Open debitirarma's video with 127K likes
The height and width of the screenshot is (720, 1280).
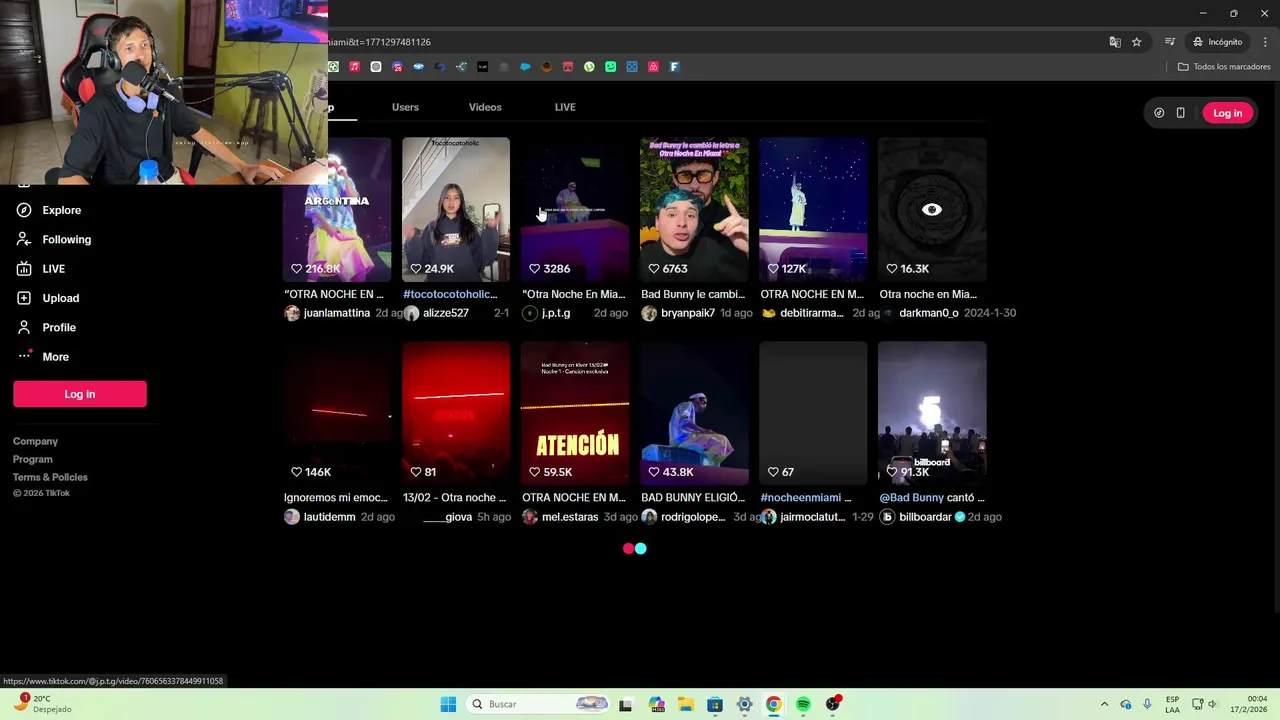pos(813,209)
